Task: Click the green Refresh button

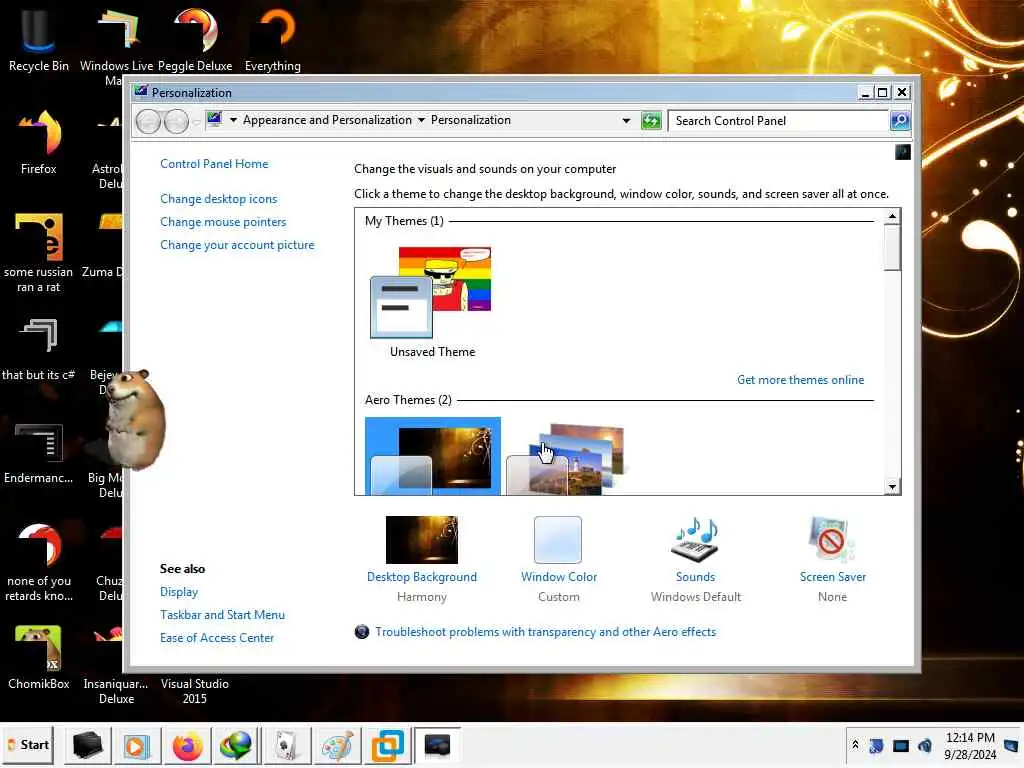Action: [651, 121]
